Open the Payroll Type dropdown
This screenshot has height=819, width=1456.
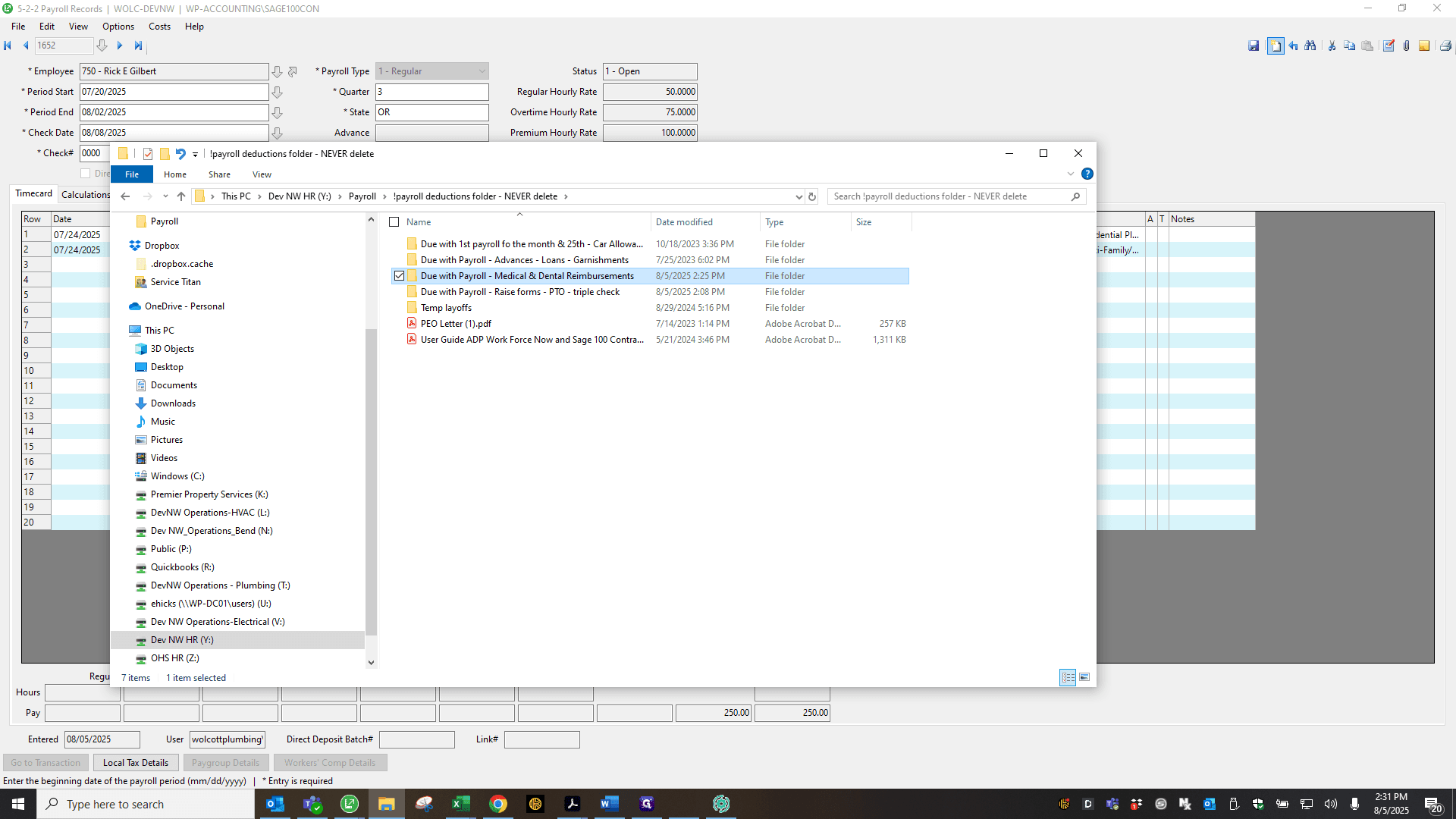482,71
